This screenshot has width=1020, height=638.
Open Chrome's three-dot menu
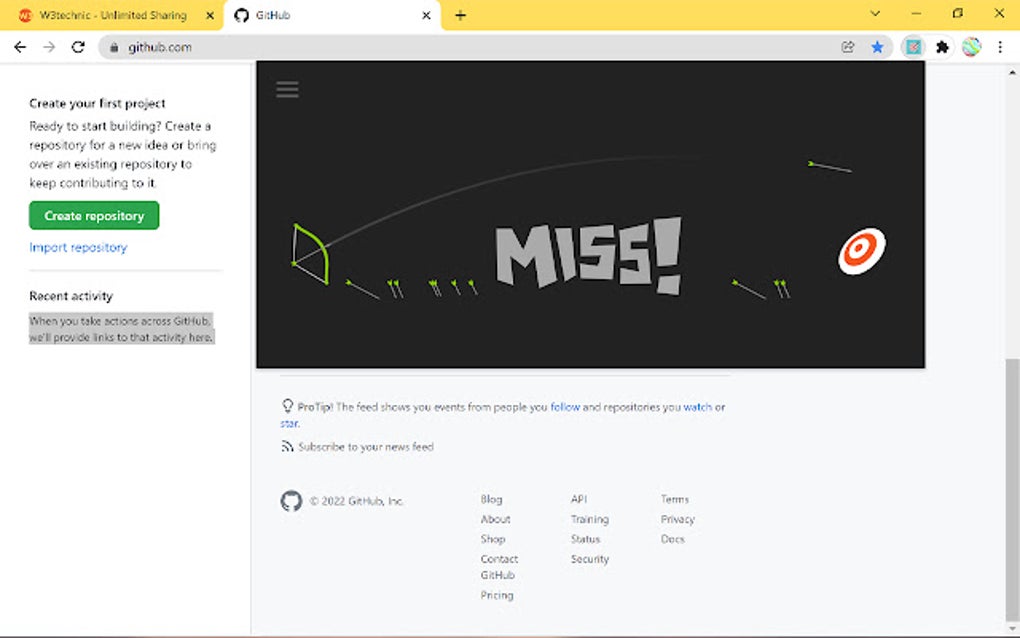coord(1000,46)
